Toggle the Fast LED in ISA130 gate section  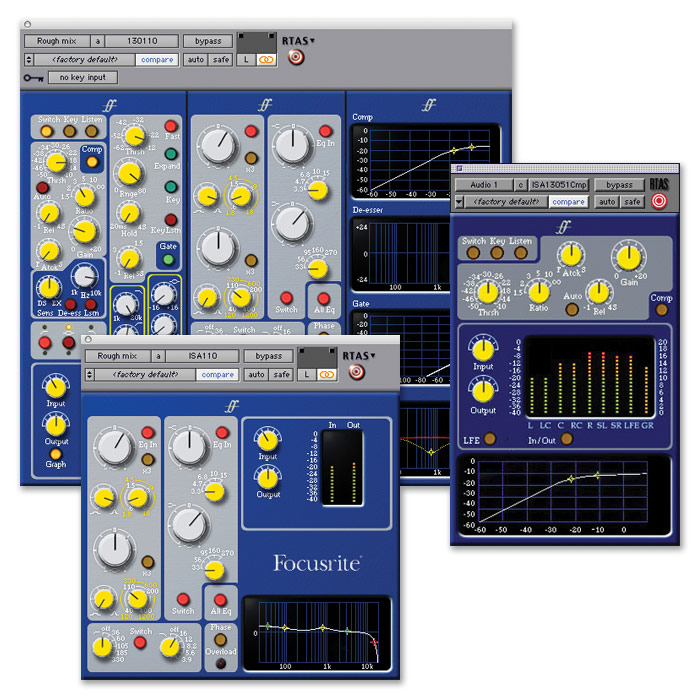tap(171, 126)
